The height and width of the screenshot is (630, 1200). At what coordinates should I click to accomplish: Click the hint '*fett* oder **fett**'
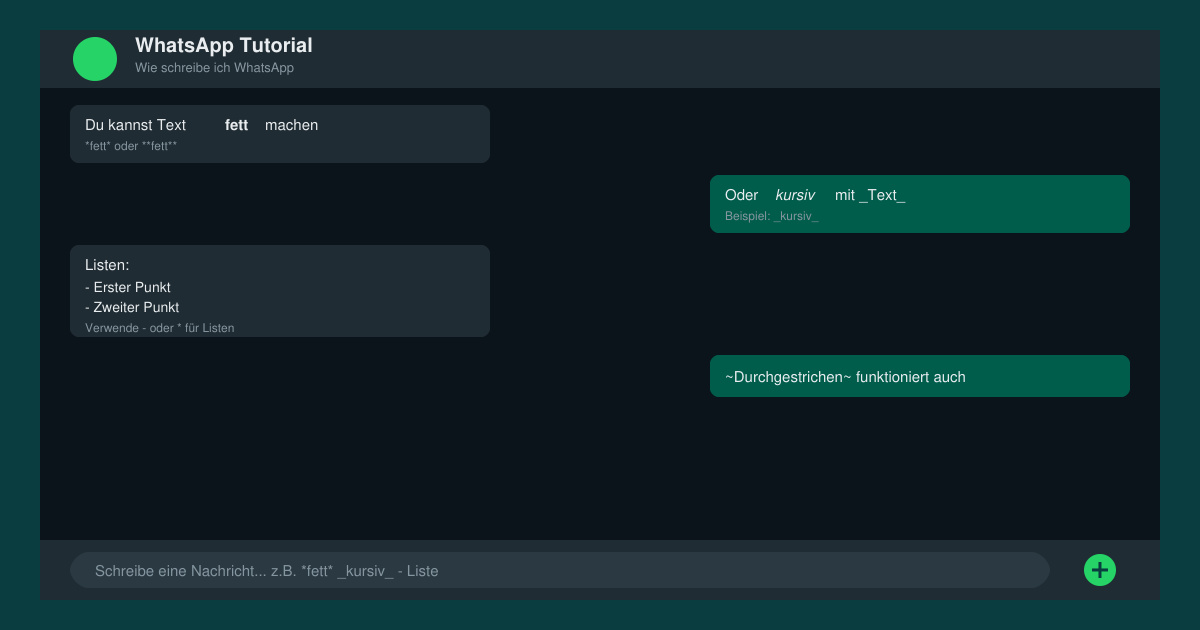(131, 146)
